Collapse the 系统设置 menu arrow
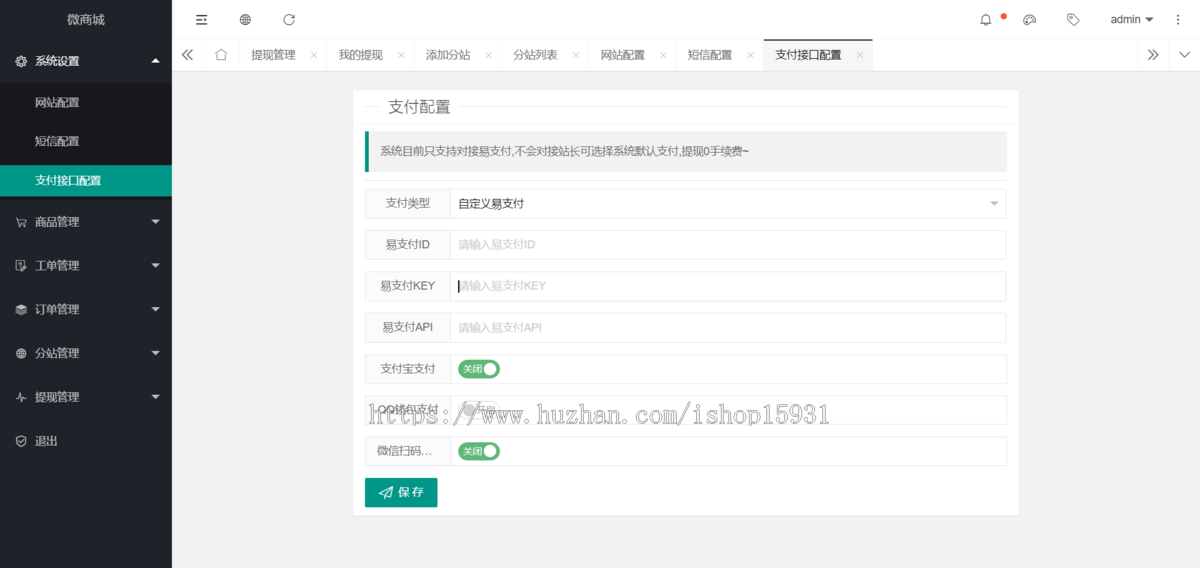This screenshot has width=1200, height=568. coord(155,61)
